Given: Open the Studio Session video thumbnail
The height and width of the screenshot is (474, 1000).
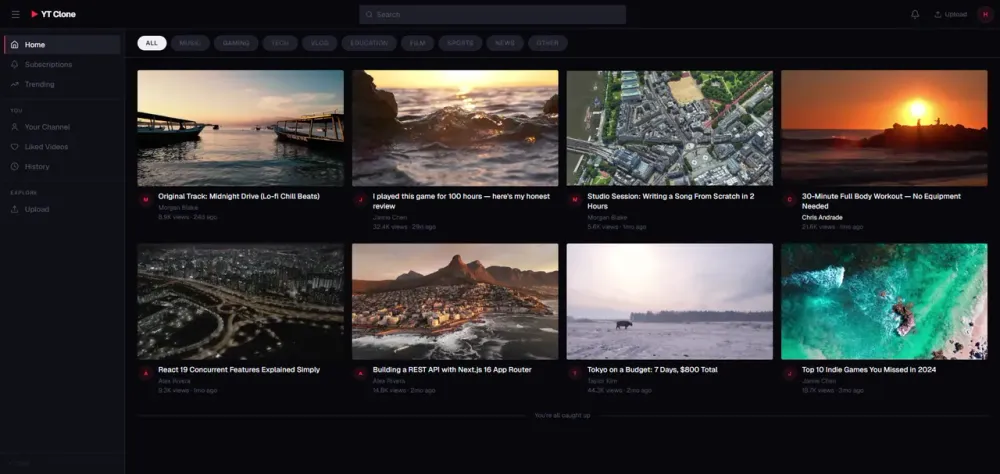Looking at the screenshot, I should 670,128.
